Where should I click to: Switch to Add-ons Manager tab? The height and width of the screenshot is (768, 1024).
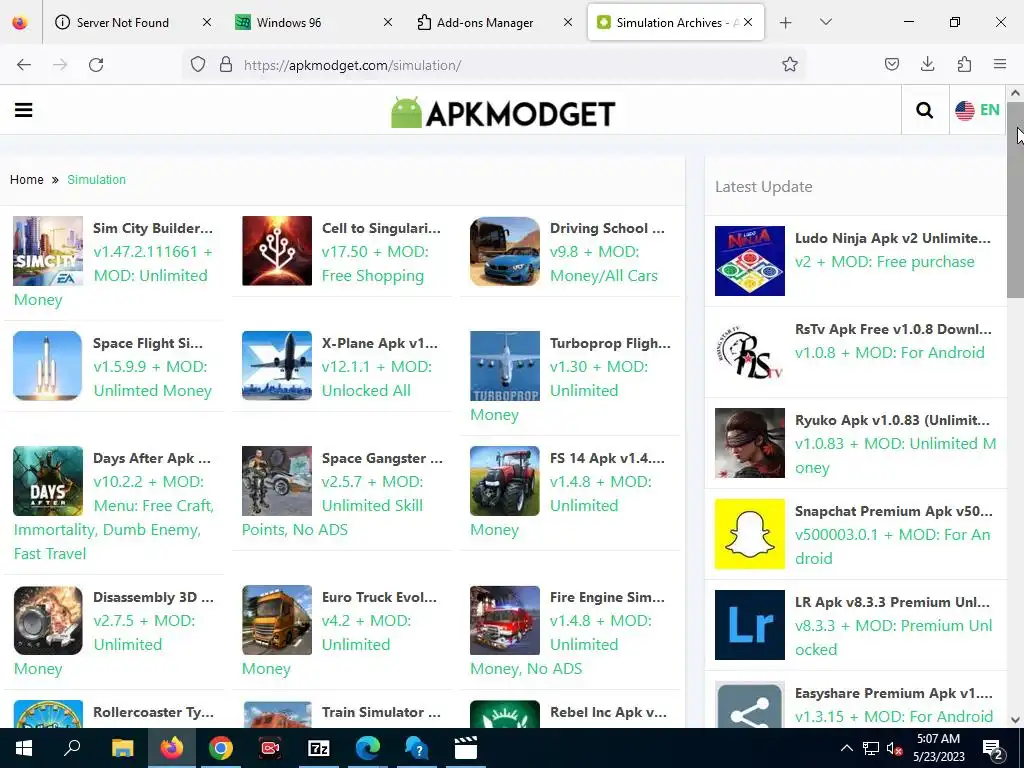point(495,22)
